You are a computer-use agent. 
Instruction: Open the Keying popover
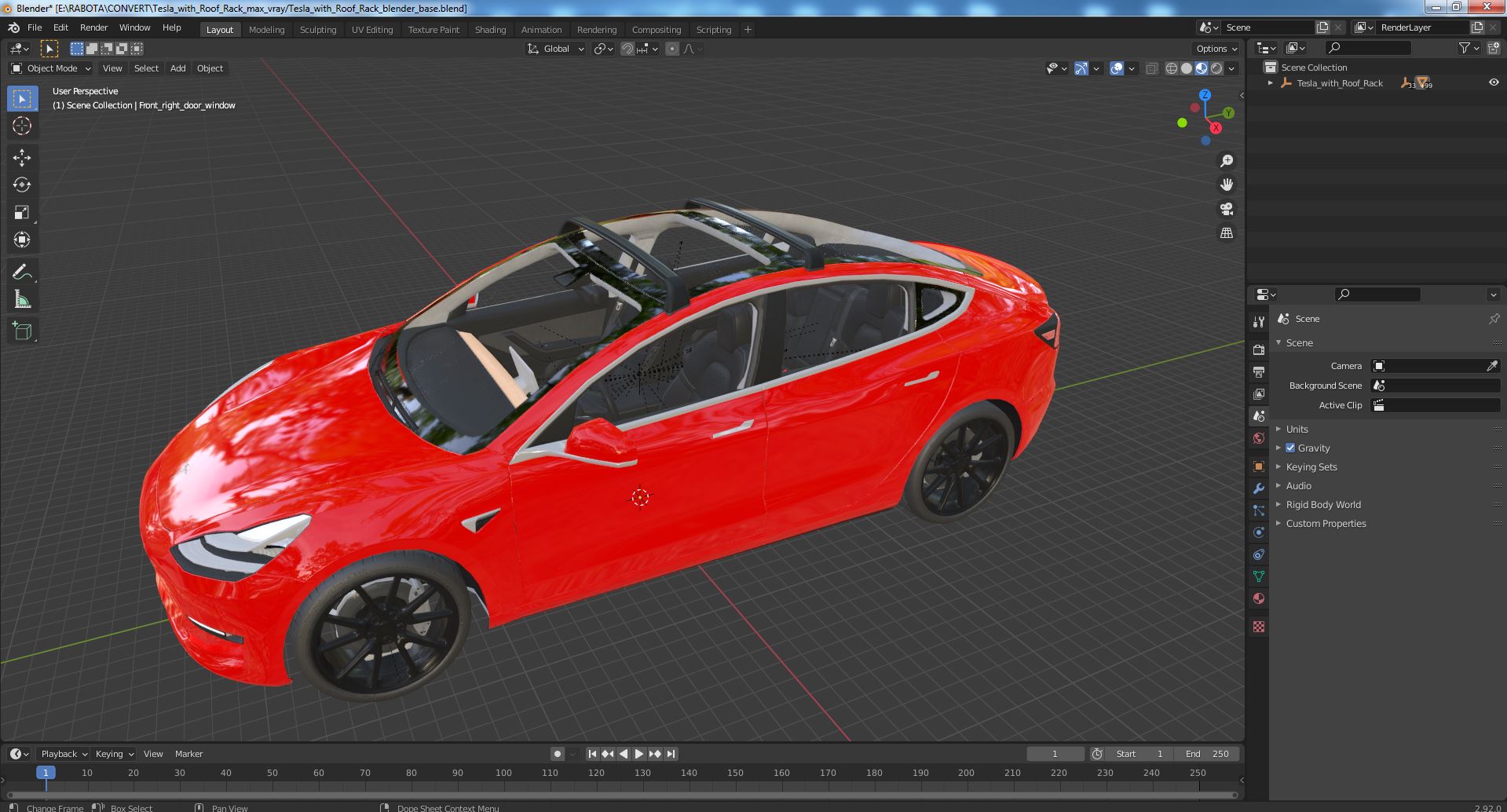[114, 754]
